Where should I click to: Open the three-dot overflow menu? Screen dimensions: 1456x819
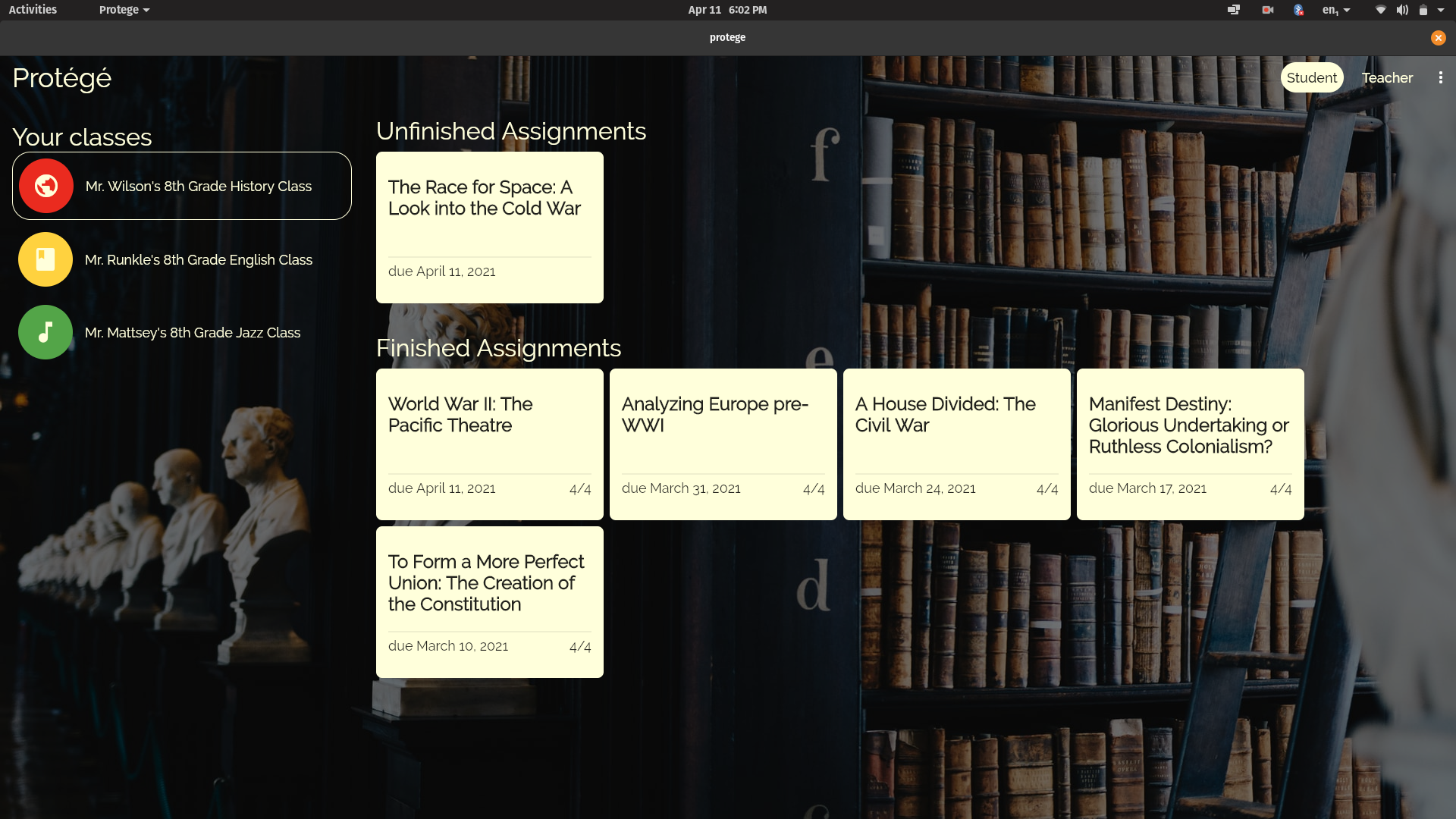click(1440, 77)
